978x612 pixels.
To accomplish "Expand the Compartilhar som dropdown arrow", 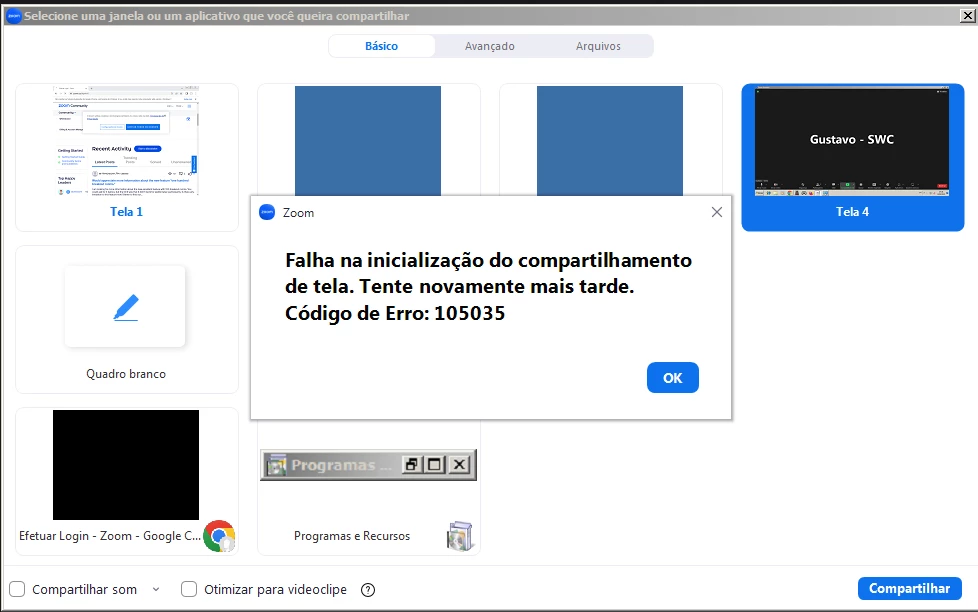I will coord(156,589).
